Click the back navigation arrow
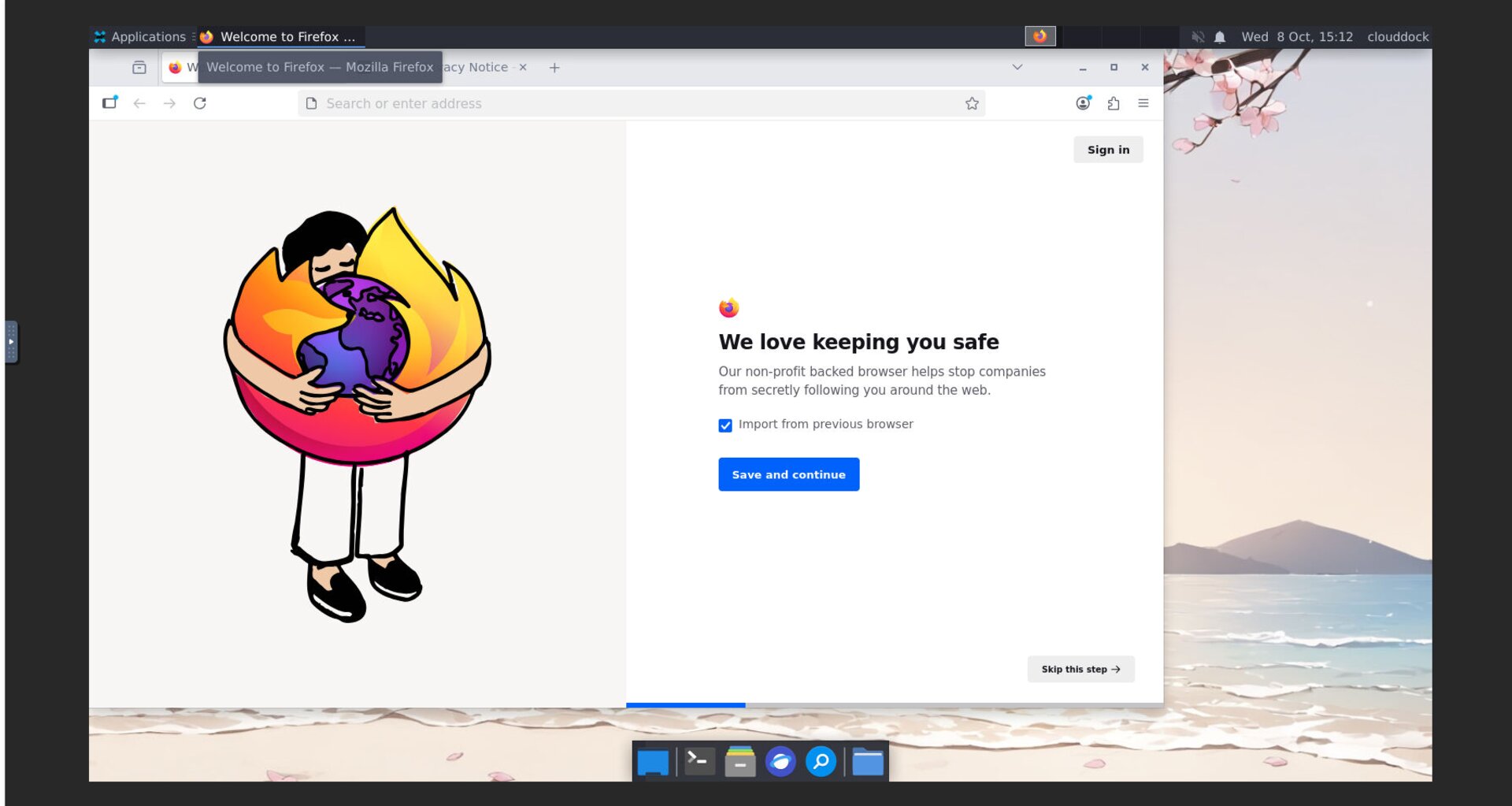Screen dimensions: 1512x806 click(x=139, y=103)
